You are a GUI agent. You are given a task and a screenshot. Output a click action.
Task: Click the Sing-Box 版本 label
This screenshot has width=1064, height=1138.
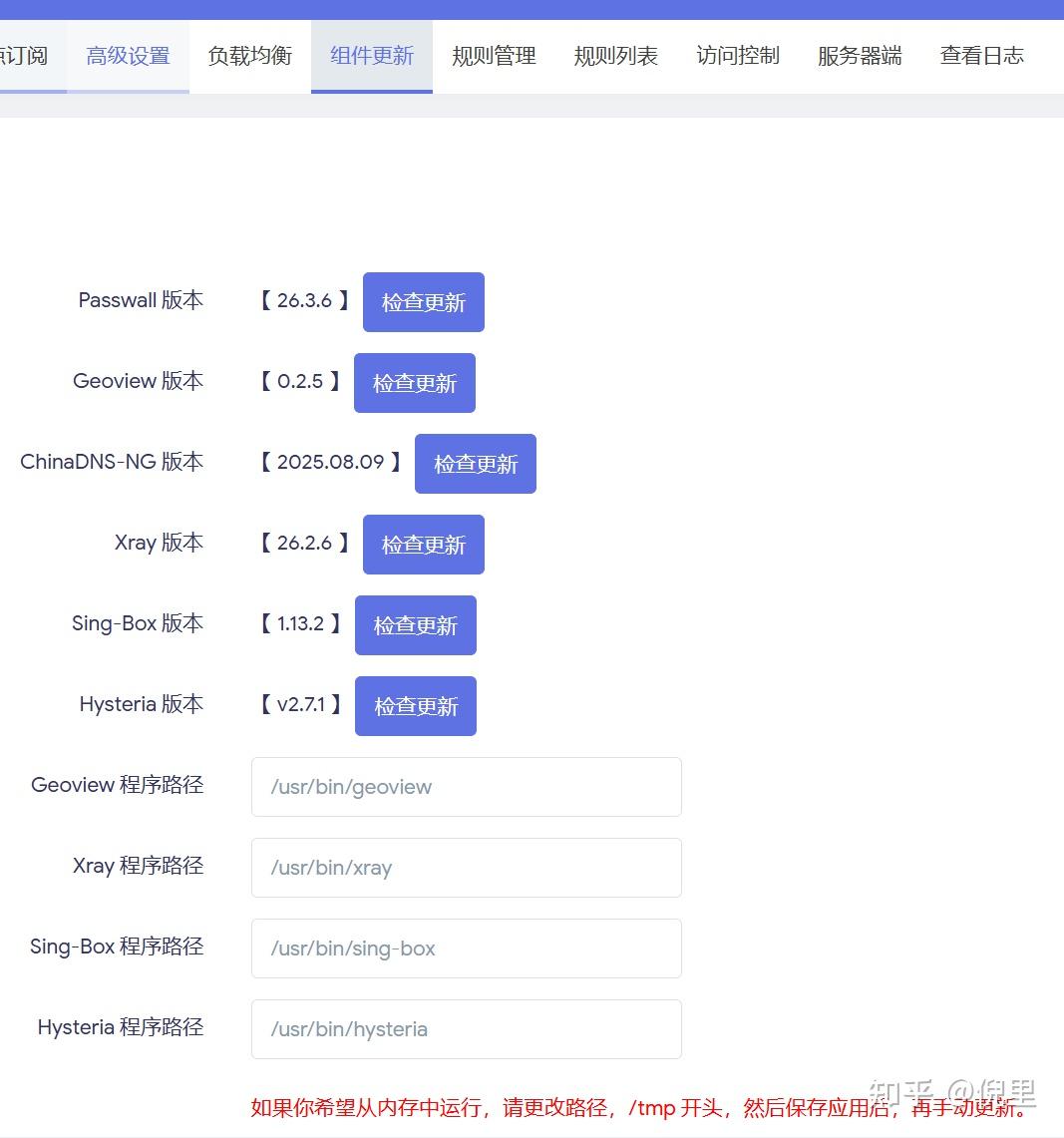[138, 622]
